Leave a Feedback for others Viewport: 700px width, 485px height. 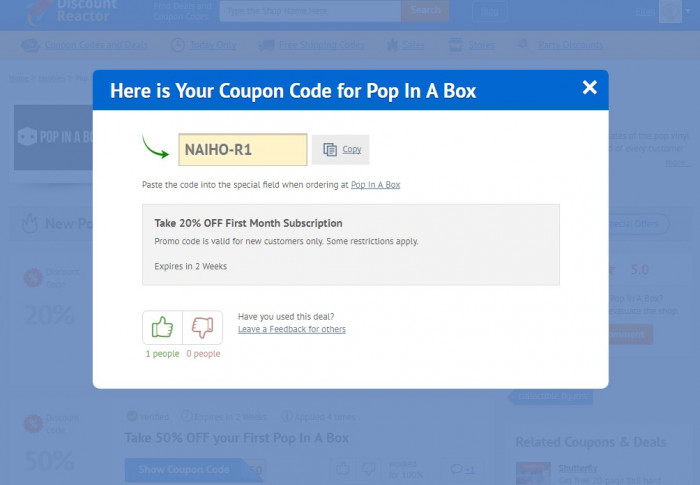(x=292, y=329)
